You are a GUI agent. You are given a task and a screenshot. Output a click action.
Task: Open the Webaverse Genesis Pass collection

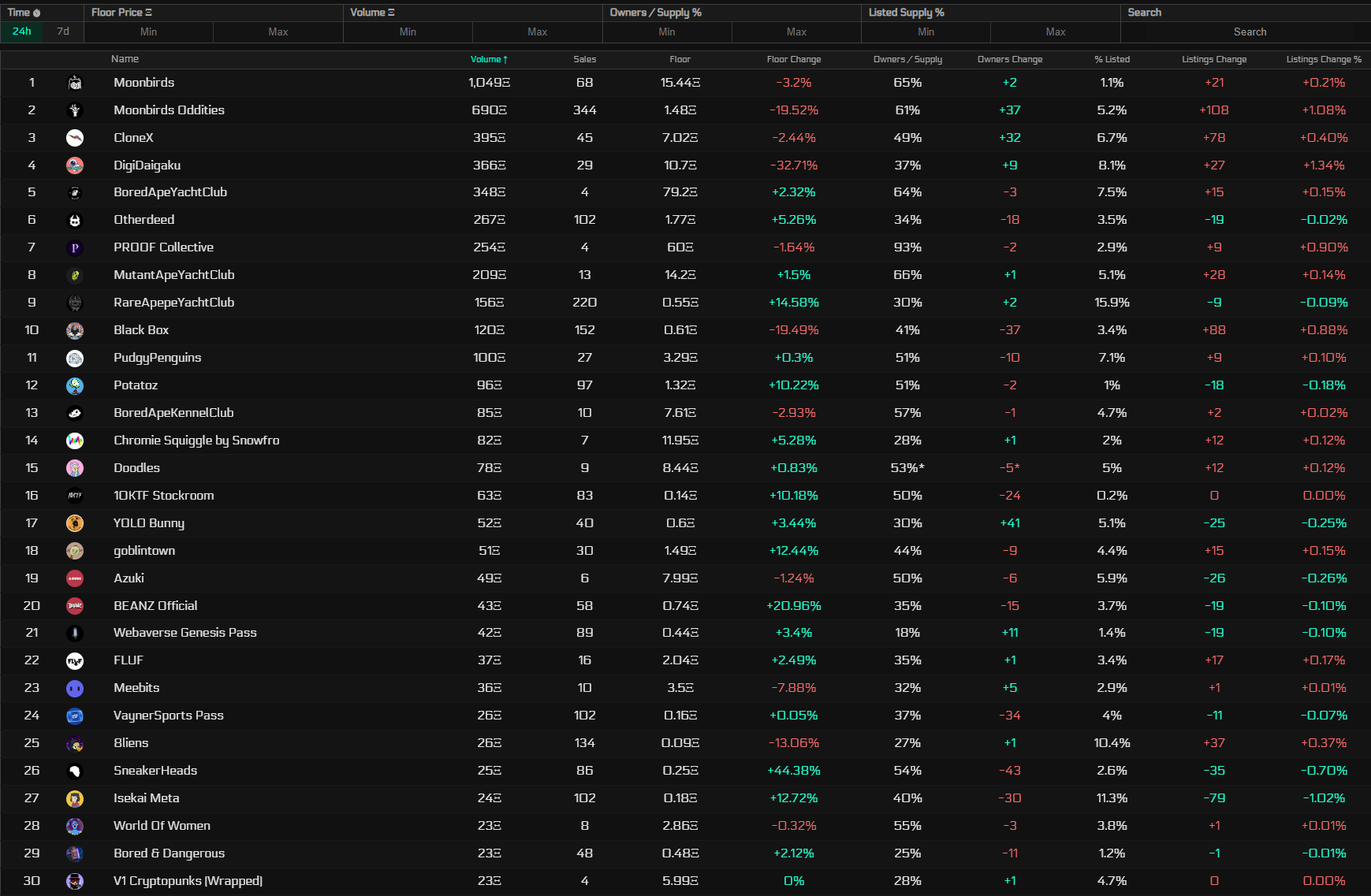click(x=185, y=633)
